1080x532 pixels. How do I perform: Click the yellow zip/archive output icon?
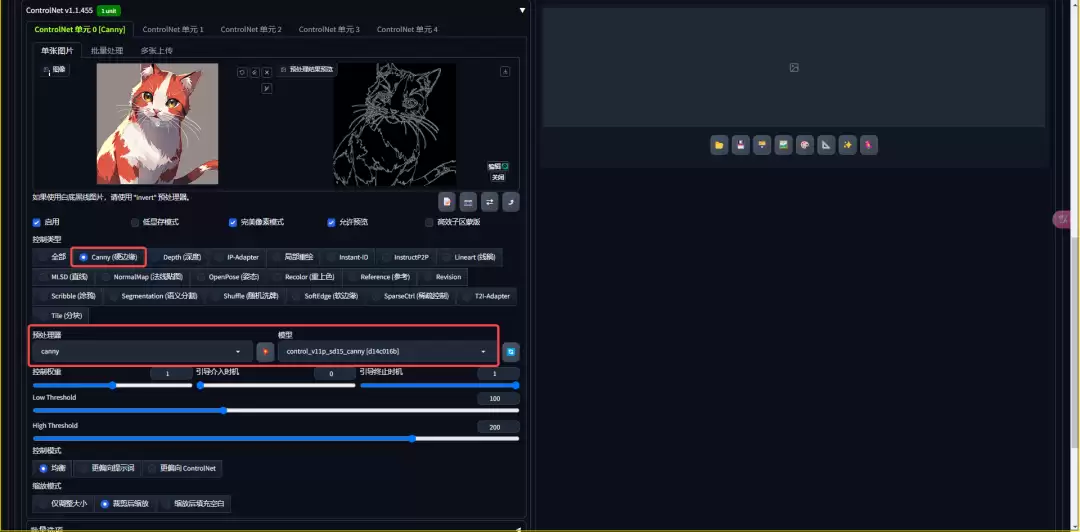pos(762,145)
